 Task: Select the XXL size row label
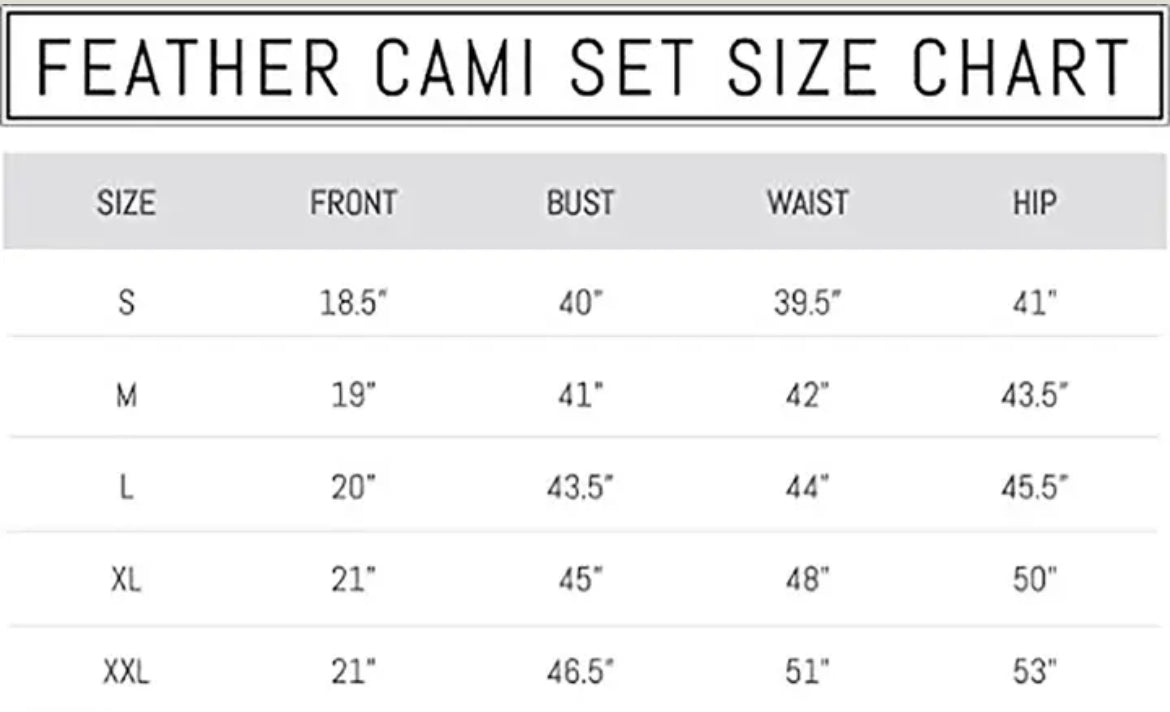(x=126, y=673)
